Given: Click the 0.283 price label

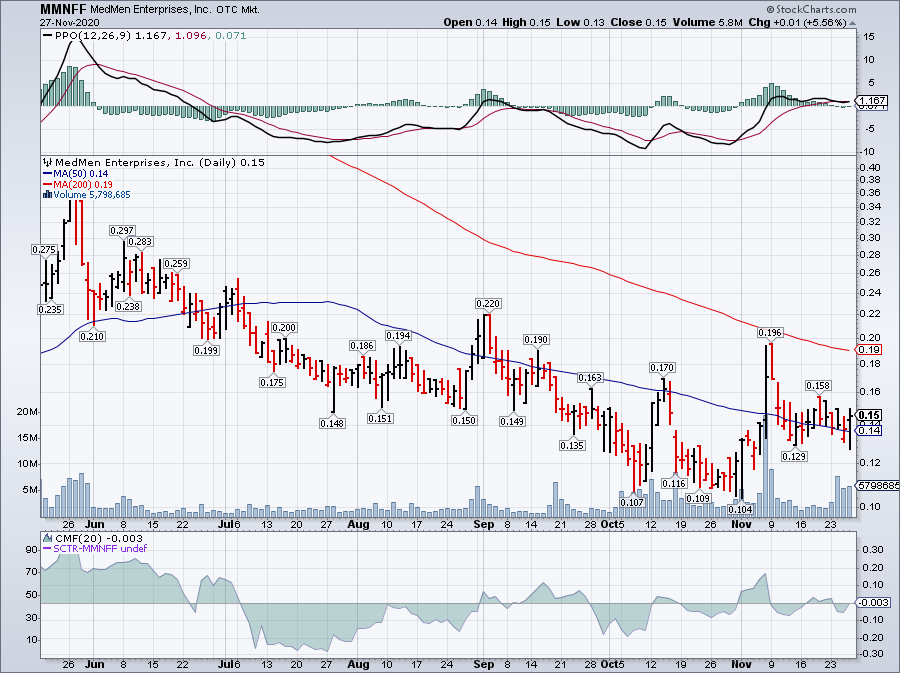Looking at the screenshot, I should coord(141,242).
